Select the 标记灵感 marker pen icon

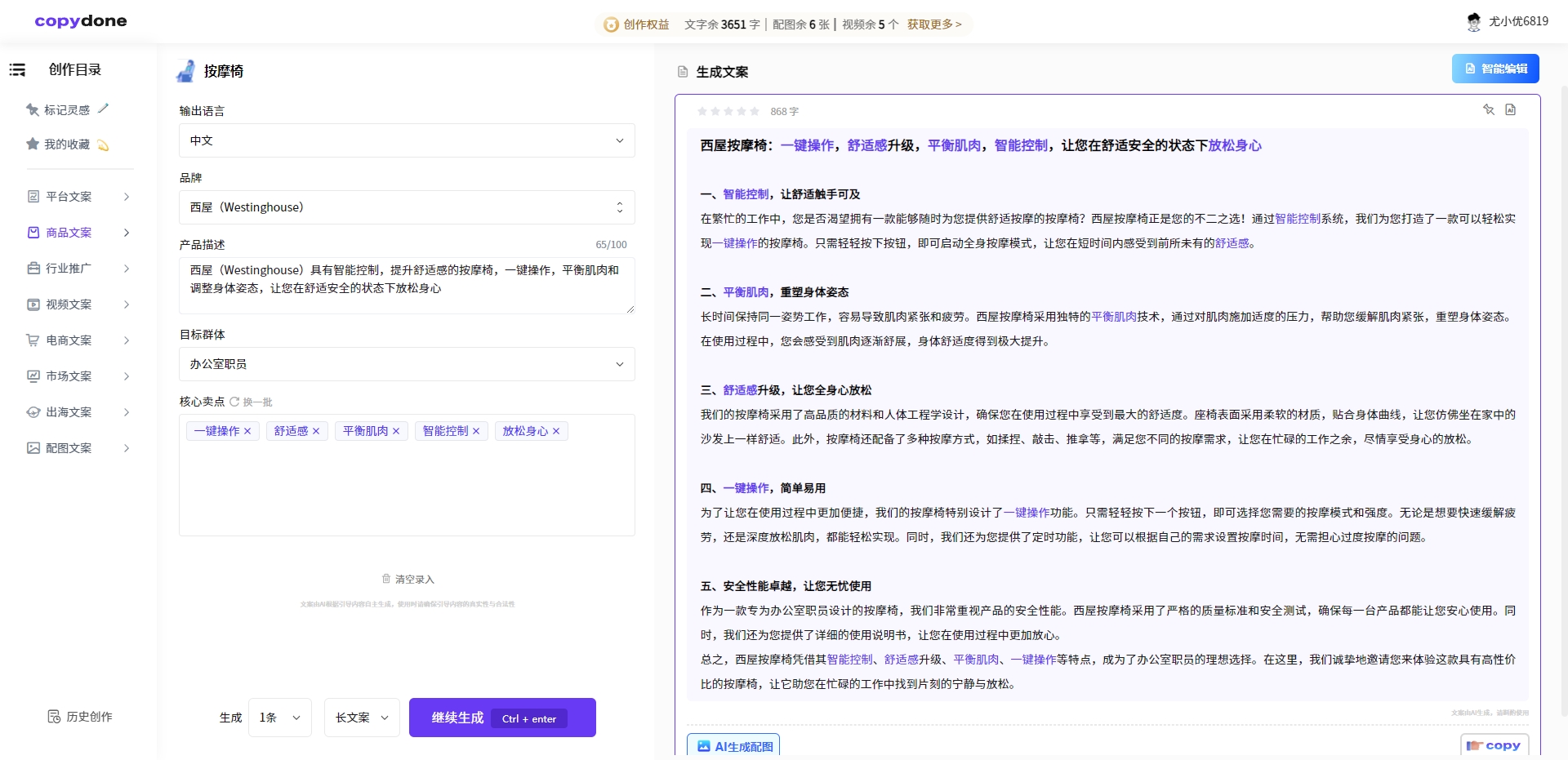click(x=103, y=107)
